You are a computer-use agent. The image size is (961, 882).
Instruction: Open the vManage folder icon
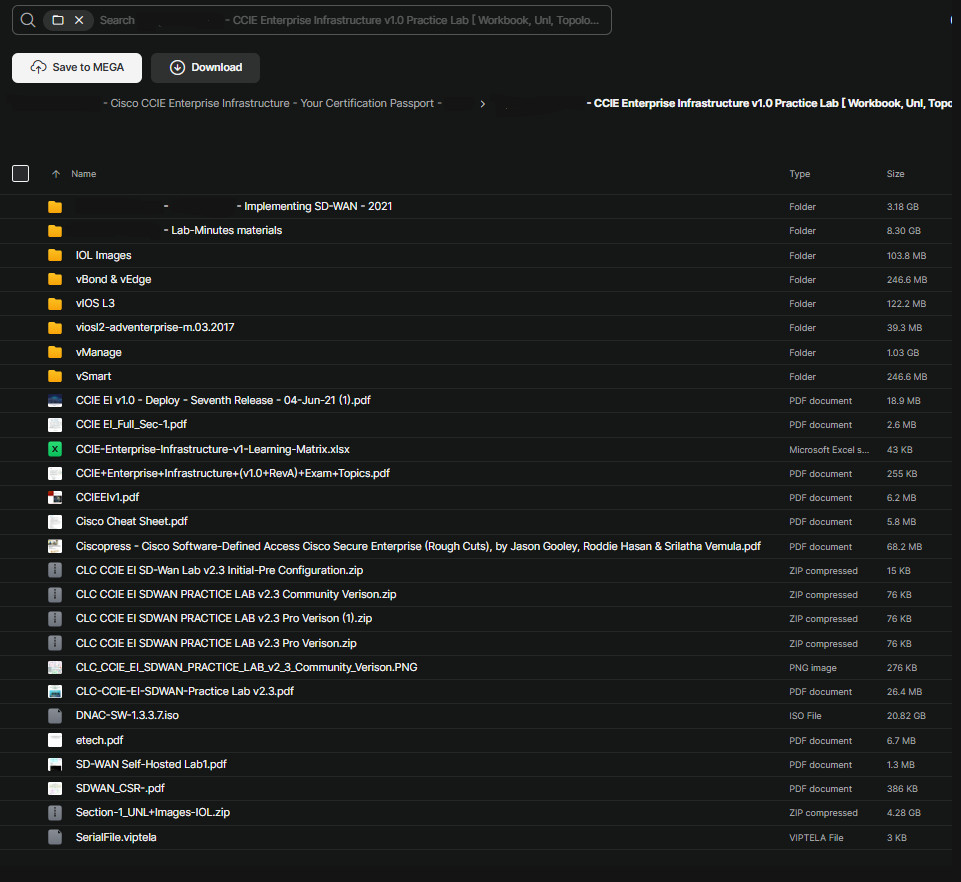[55, 352]
